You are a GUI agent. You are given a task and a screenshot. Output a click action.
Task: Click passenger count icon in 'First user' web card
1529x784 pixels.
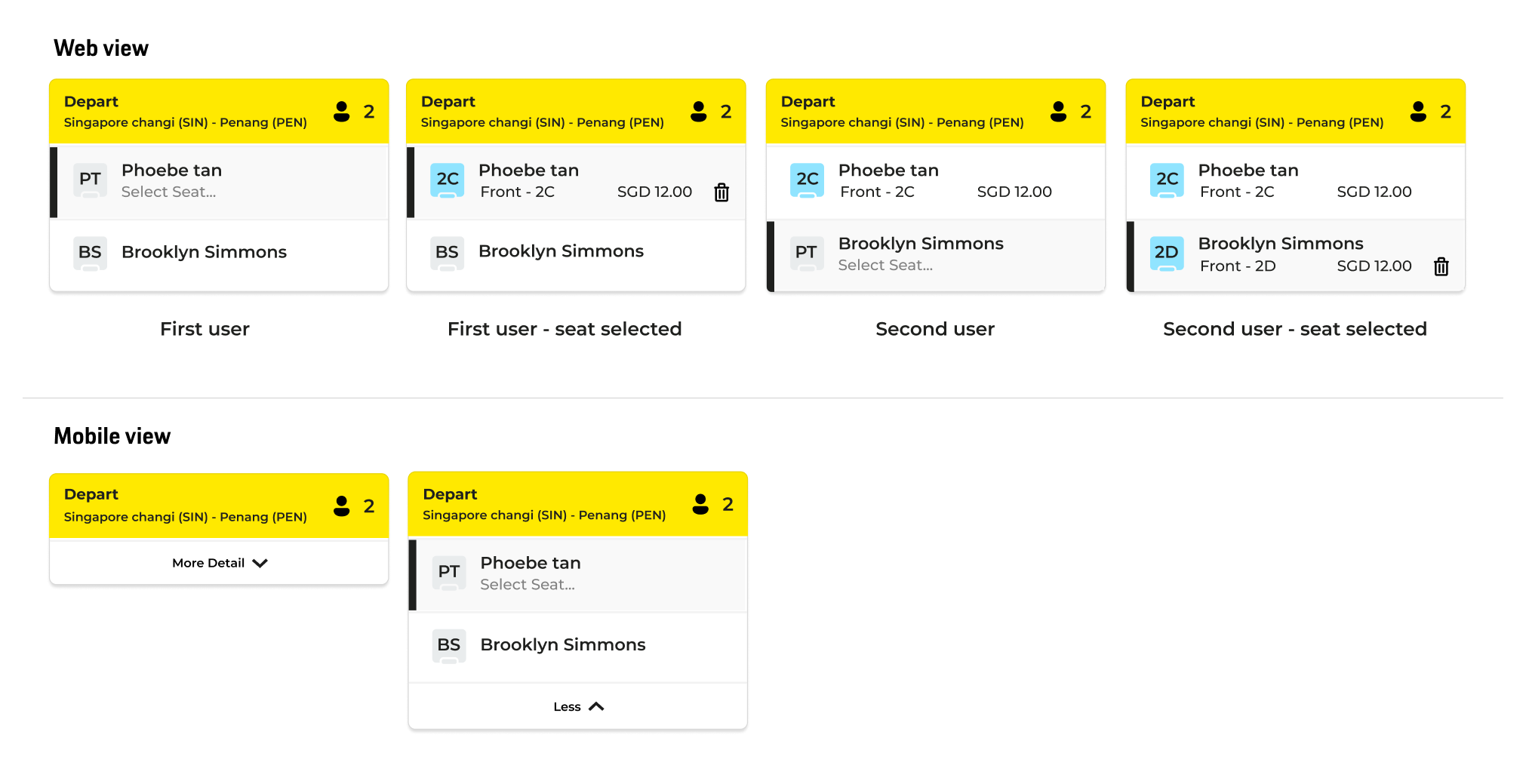pos(342,112)
